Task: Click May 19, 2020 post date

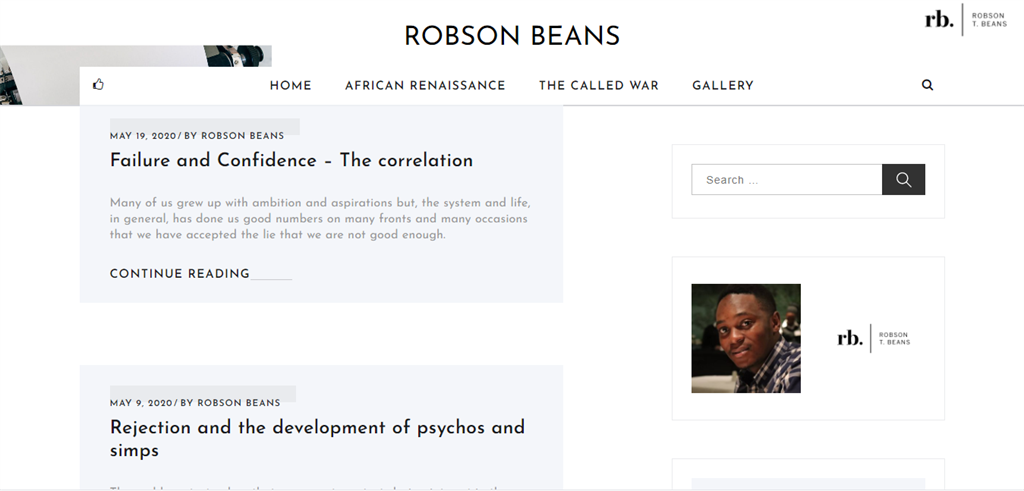Action: click(x=143, y=136)
